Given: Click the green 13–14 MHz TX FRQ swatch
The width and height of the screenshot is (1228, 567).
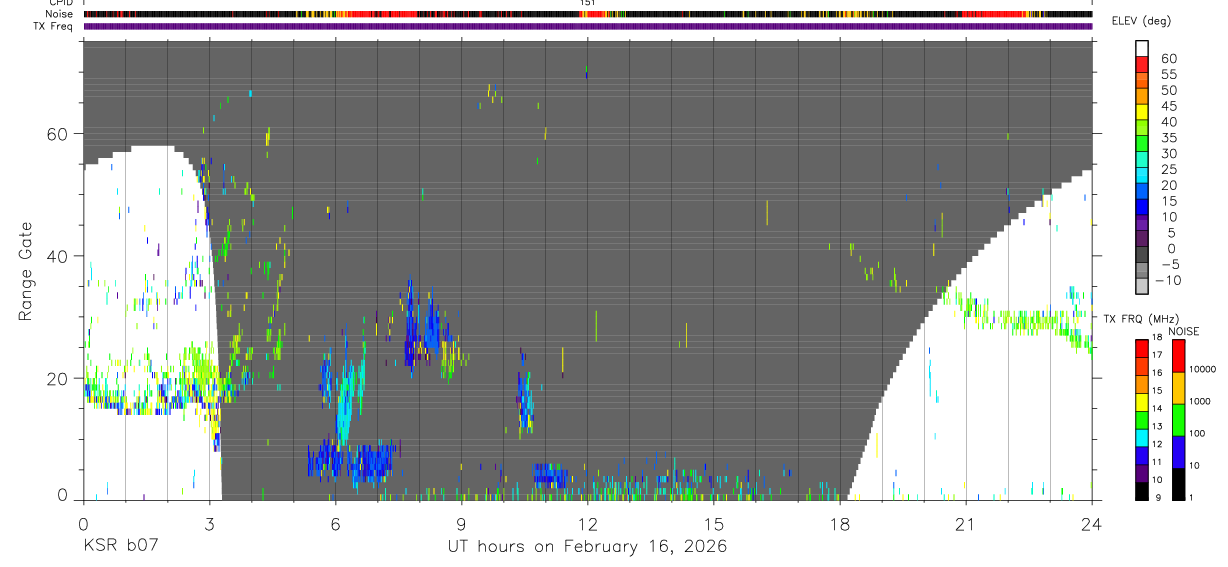Looking at the screenshot, I should point(1142,418).
